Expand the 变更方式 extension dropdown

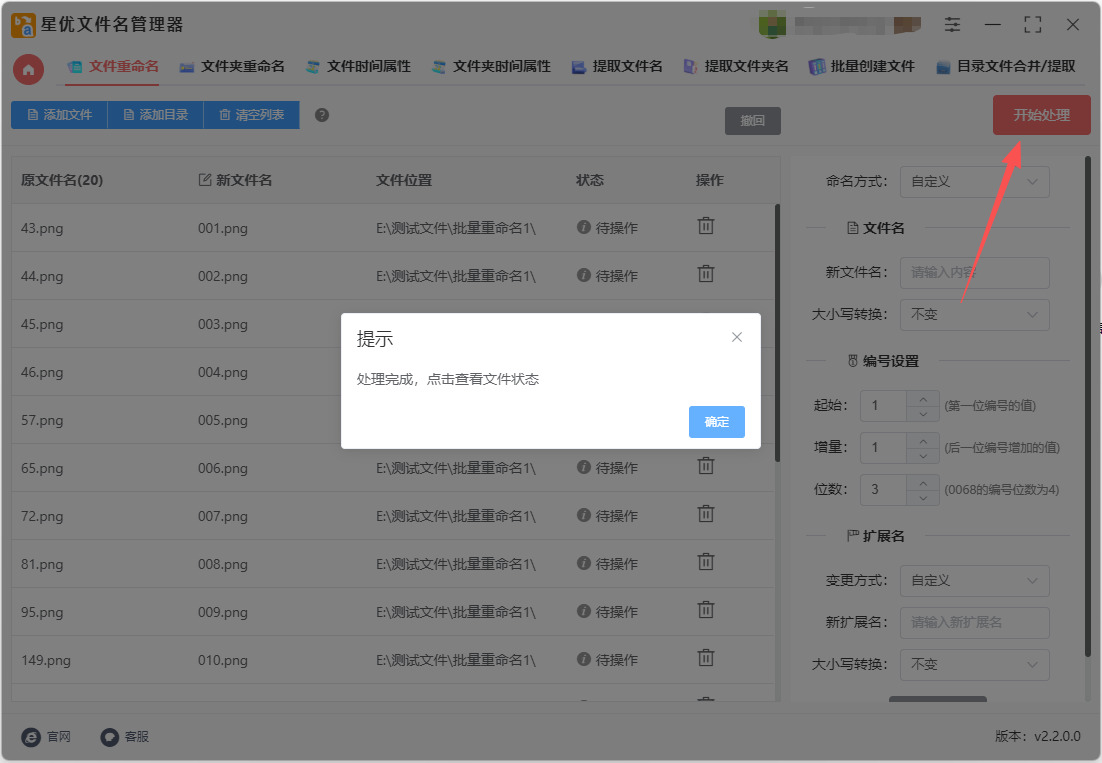pyautogui.click(x=974, y=580)
